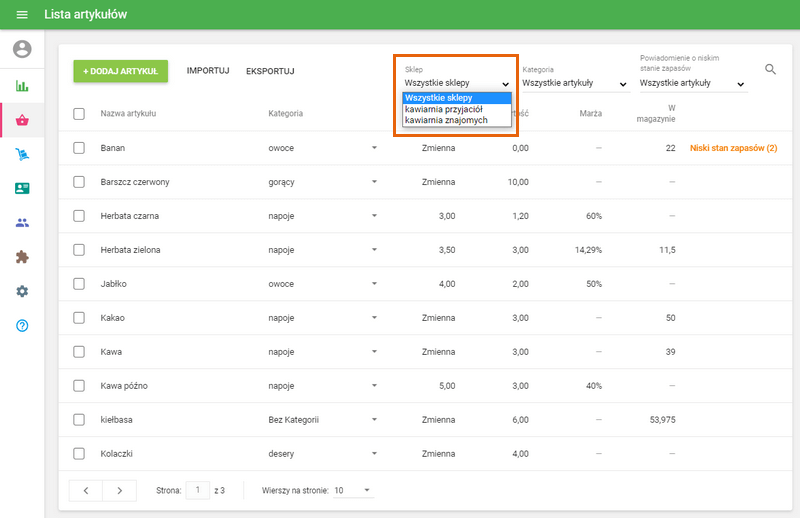Viewport: 800px width, 518px height.
Task: Open the customers people icon
Action: click(x=22, y=223)
